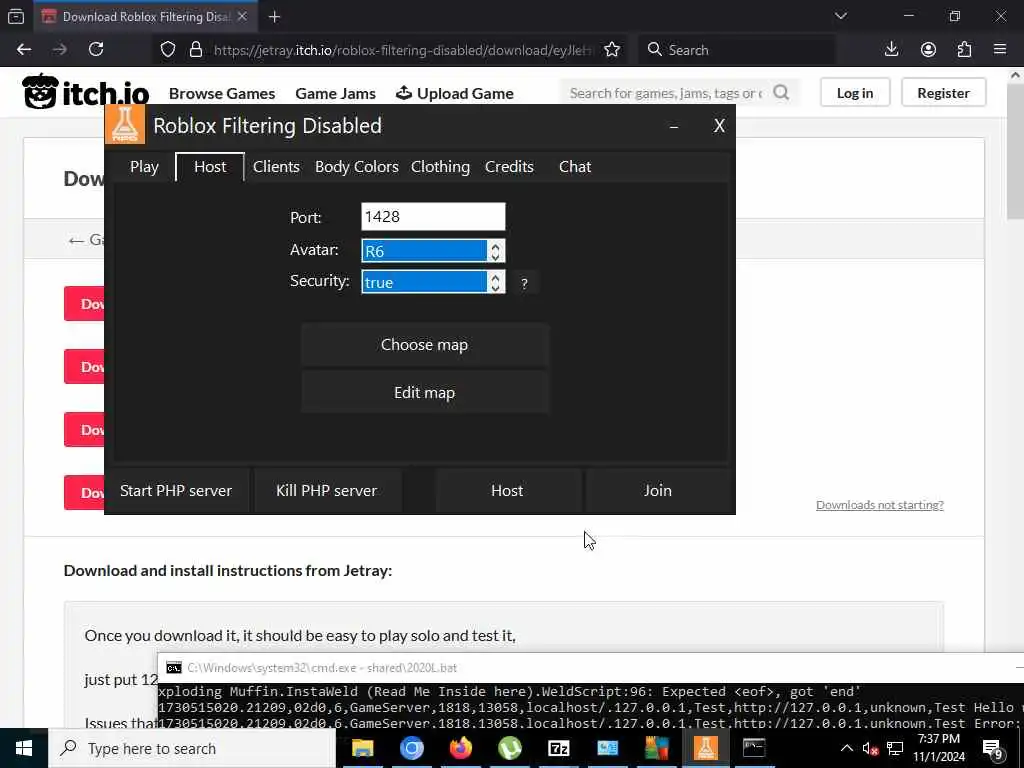This screenshot has width=1024, height=768.
Task: Open the Credits tab
Action: 509,167
